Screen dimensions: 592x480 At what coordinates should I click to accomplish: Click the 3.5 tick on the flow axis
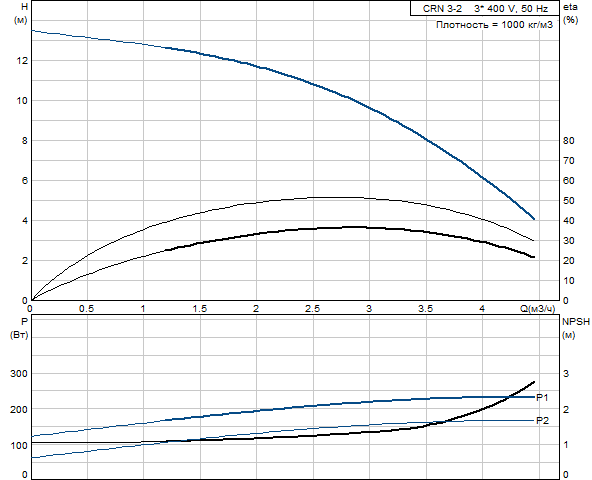[426, 309]
